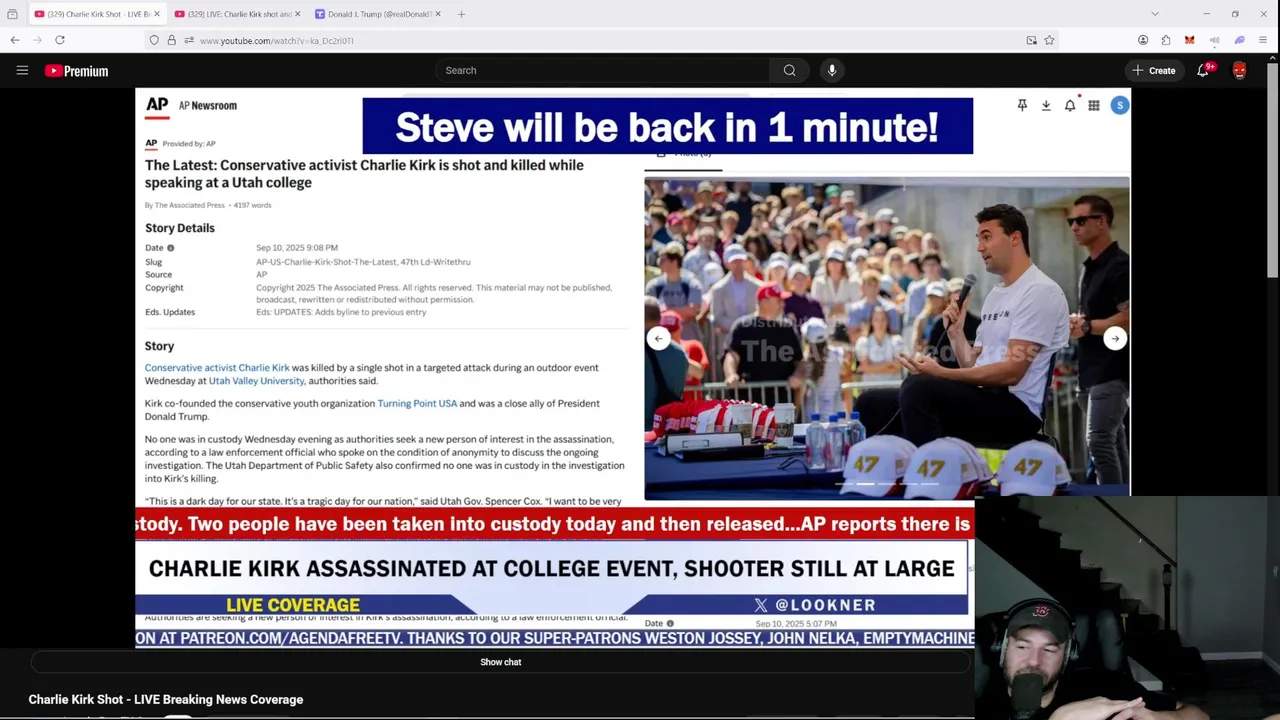Click the video title 'Charlie Kirk Shot - LIVE Breaking News Coverage'

tap(166, 699)
